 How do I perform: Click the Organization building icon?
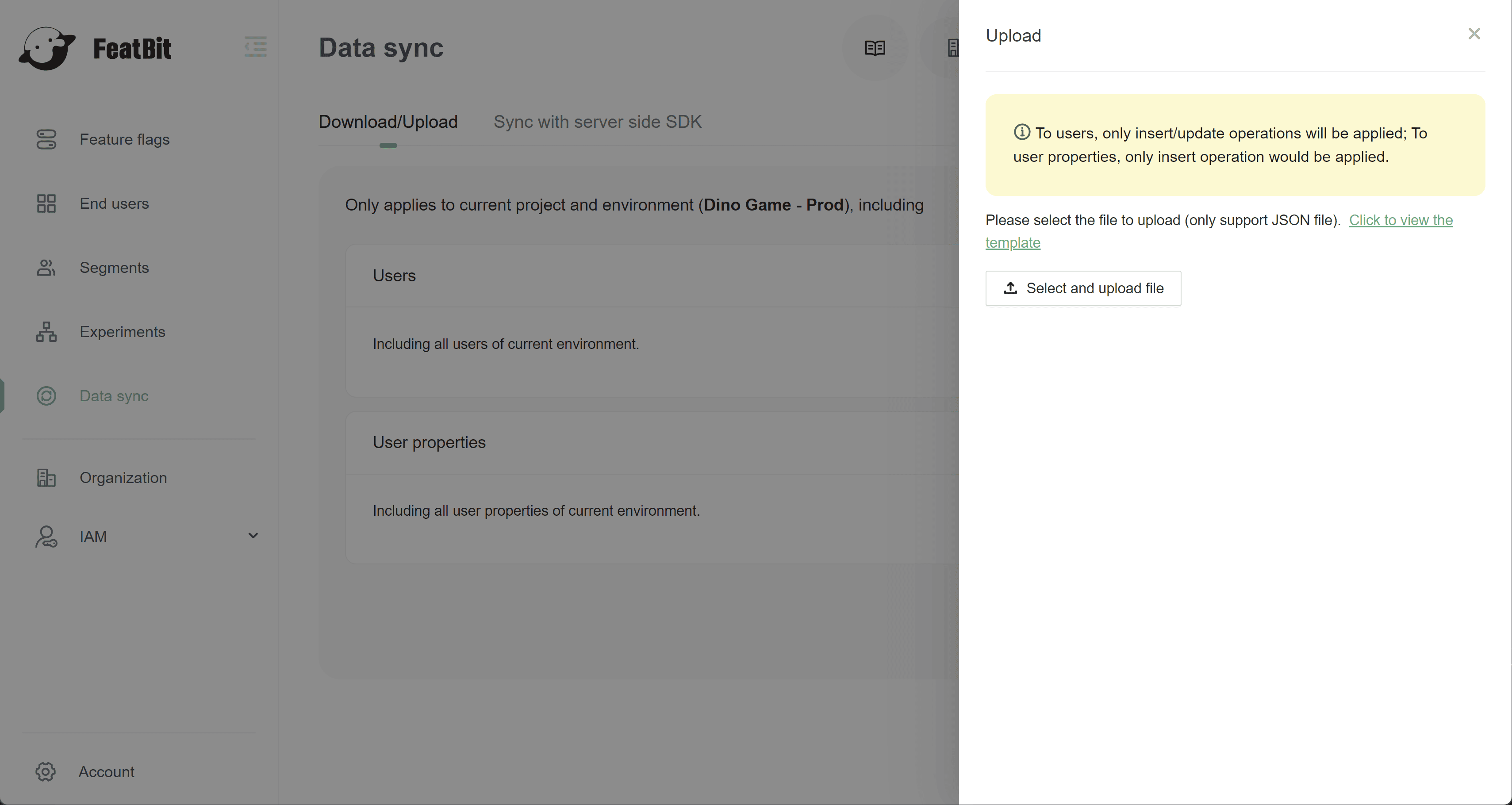click(x=46, y=478)
